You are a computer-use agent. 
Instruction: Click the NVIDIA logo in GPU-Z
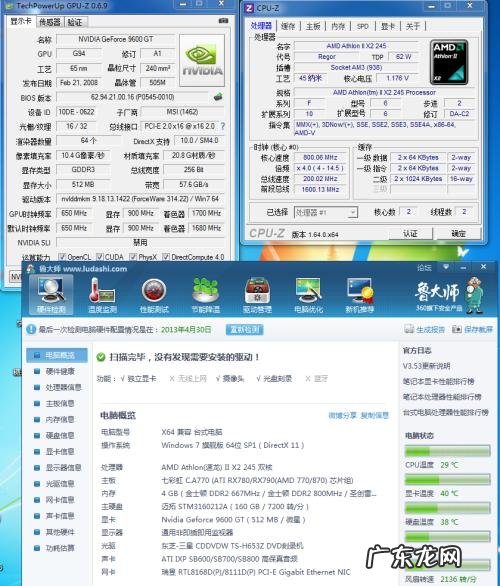(x=202, y=61)
